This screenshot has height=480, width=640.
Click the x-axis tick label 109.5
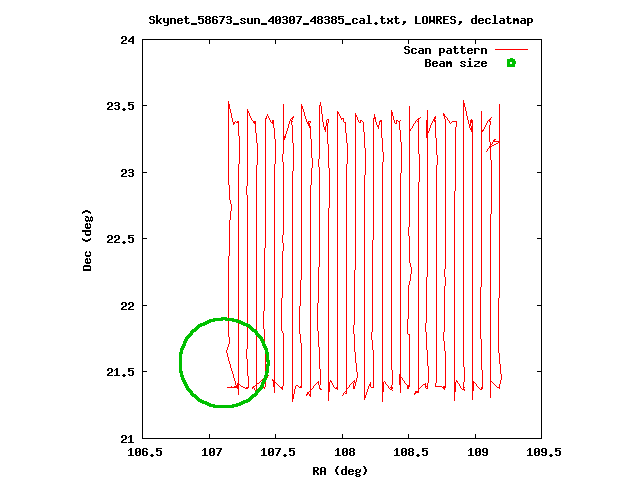tap(544, 452)
